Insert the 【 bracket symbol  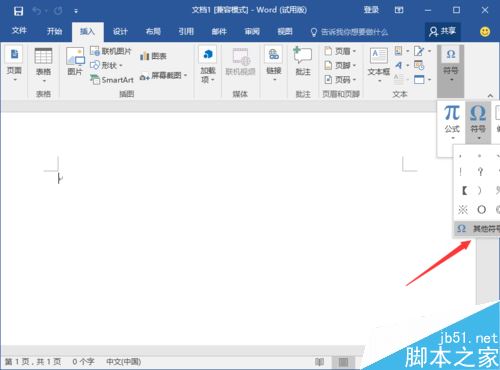(x=464, y=191)
